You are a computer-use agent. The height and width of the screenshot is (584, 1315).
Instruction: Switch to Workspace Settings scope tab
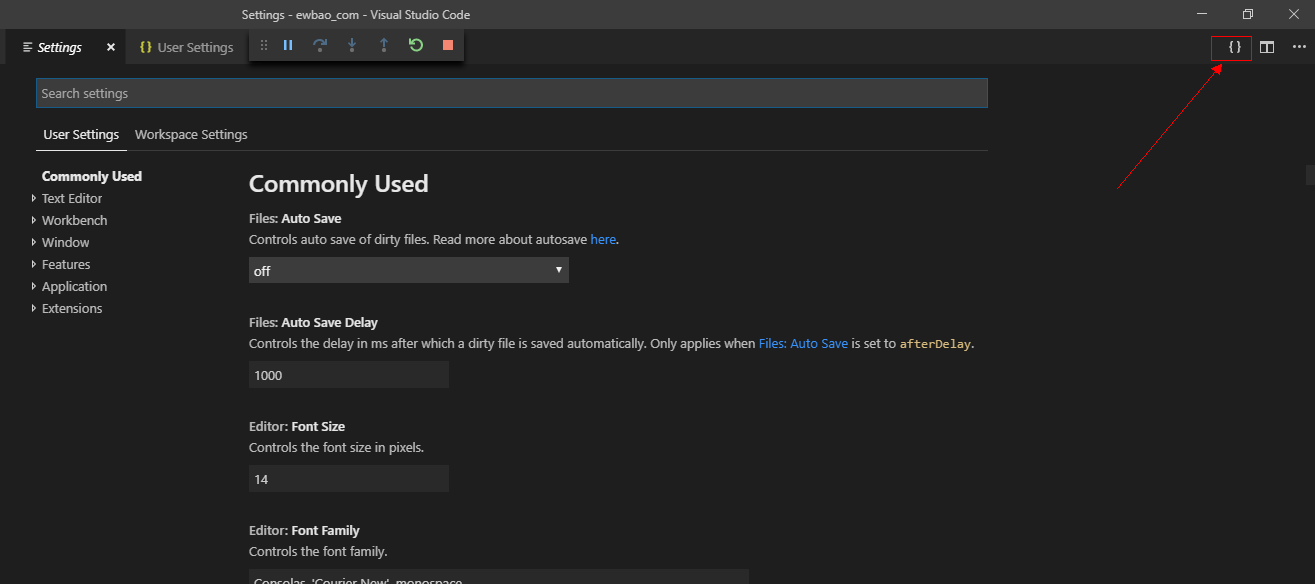coord(191,134)
